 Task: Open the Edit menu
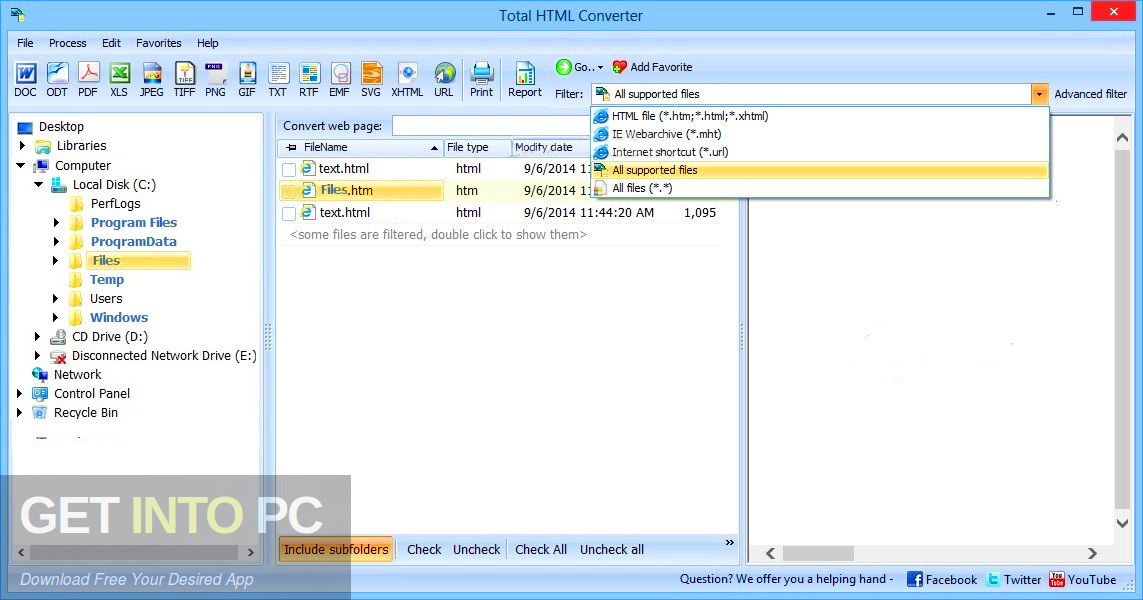pyautogui.click(x=112, y=43)
